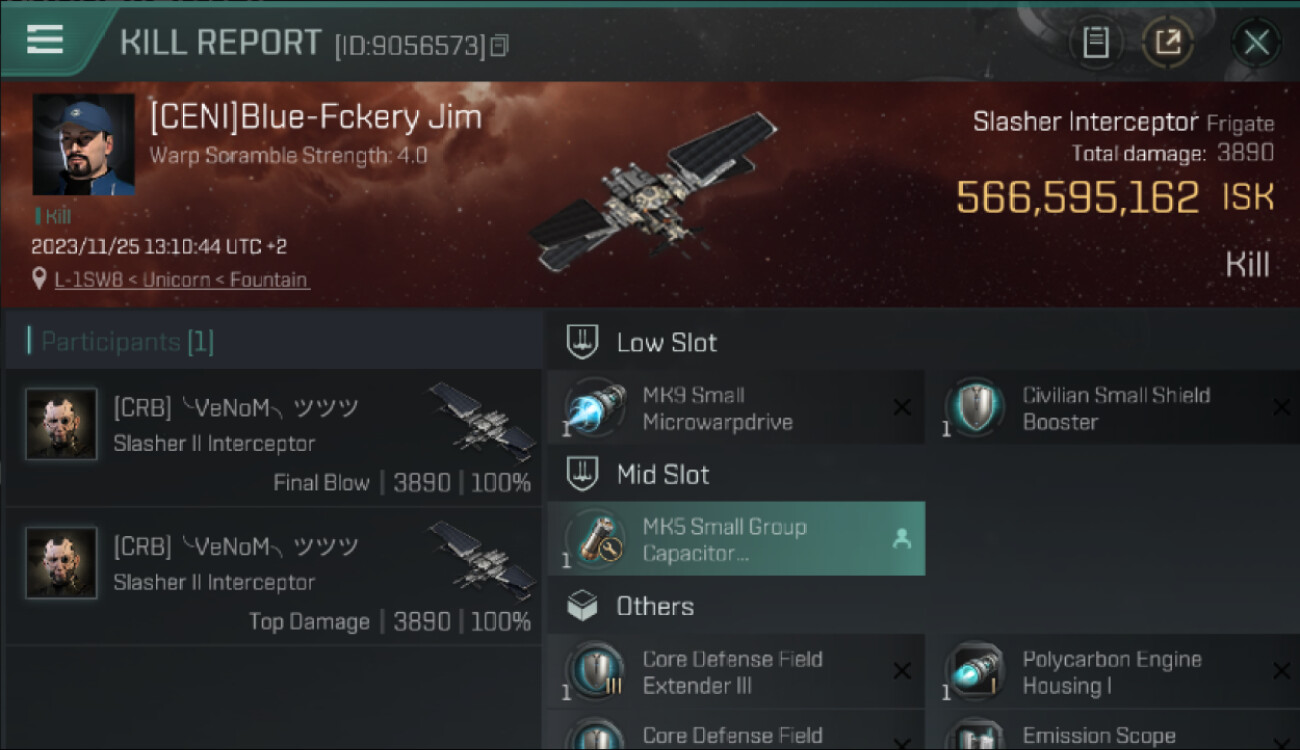Select the MK5 Small Group Capacitor item
Image resolution: width=1300 pixels, height=750 pixels.
(736, 539)
